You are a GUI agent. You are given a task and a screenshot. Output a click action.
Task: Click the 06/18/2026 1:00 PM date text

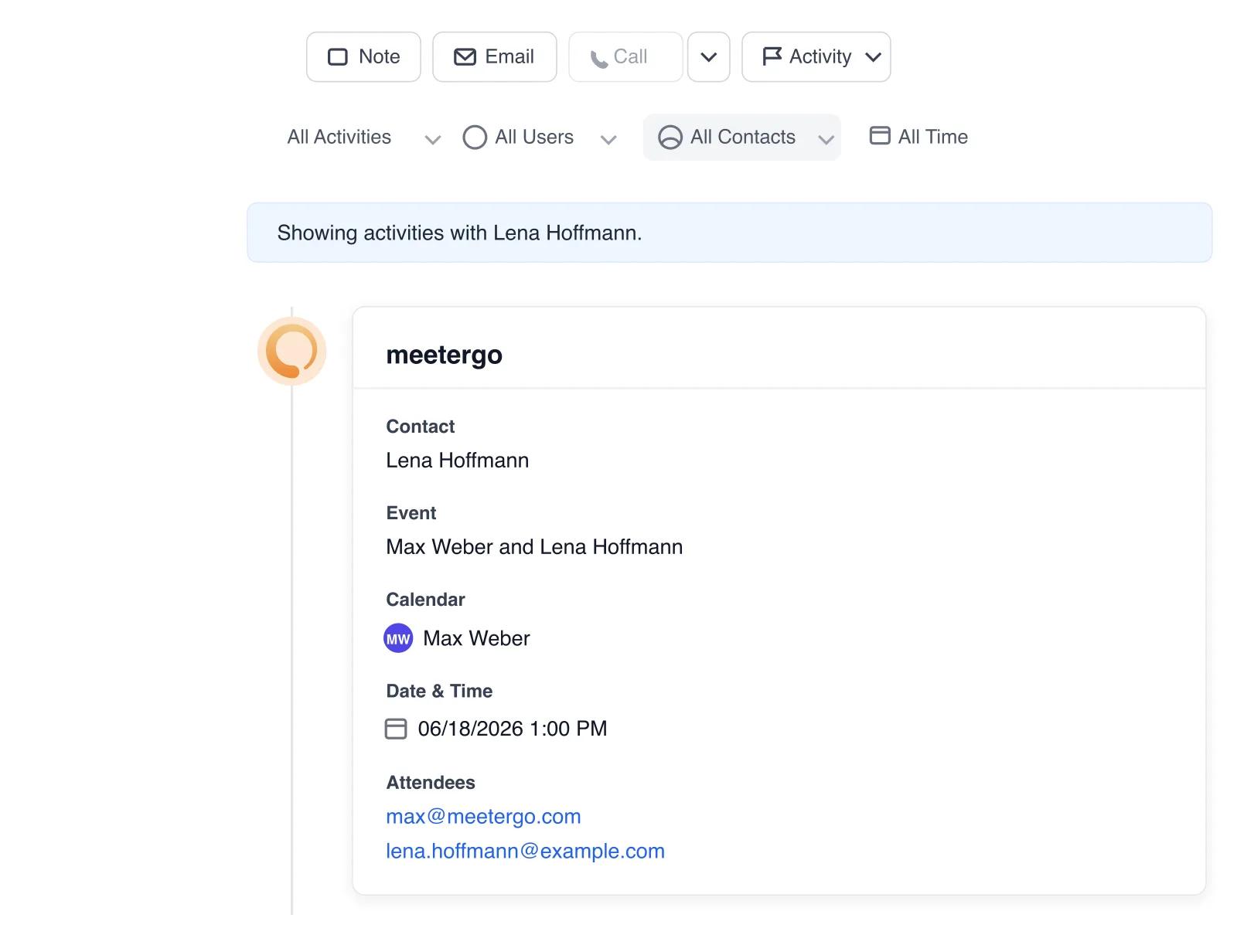click(x=513, y=729)
